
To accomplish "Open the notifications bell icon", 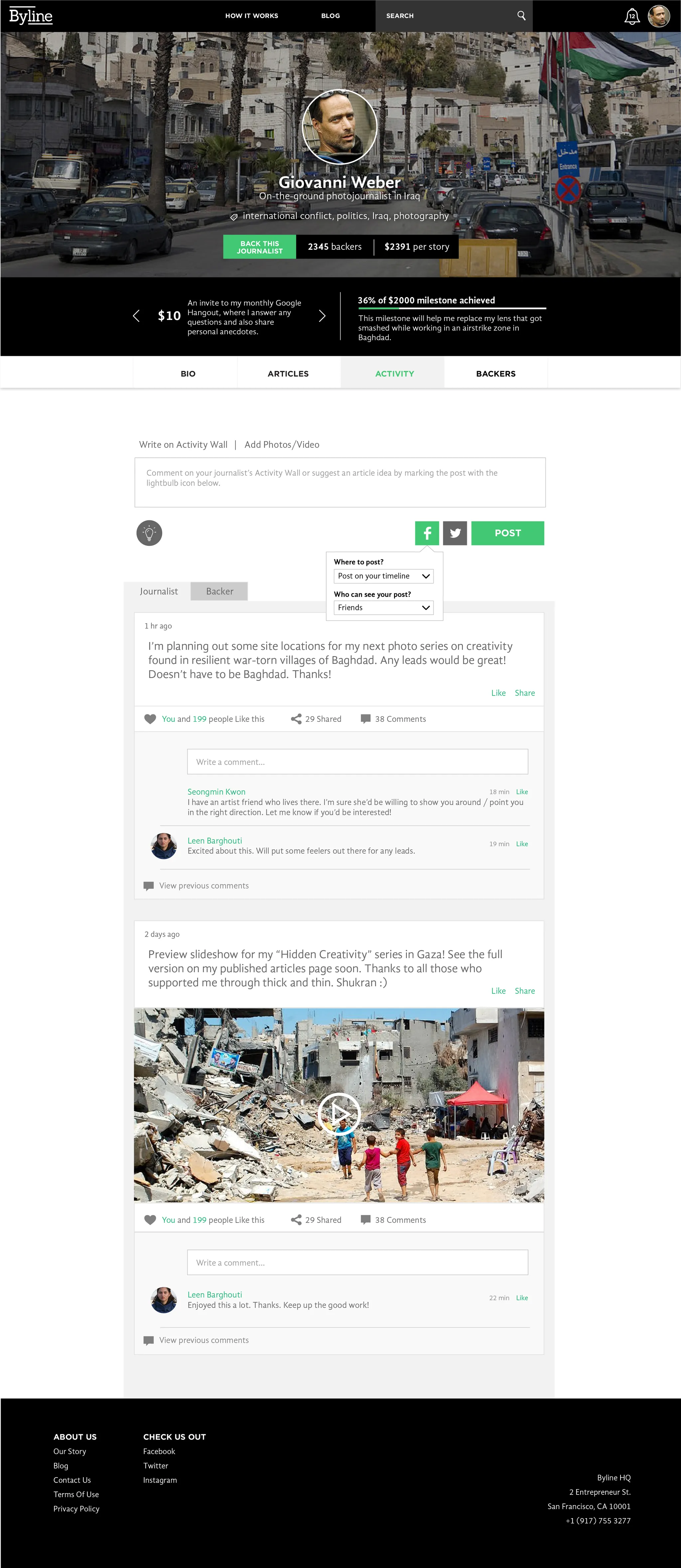I will (x=632, y=16).
